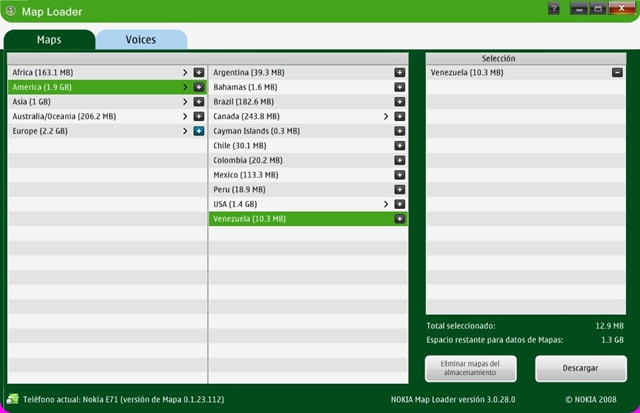Add Cayman Islands map with plus icon
The image size is (640, 413).
[400, 131]
